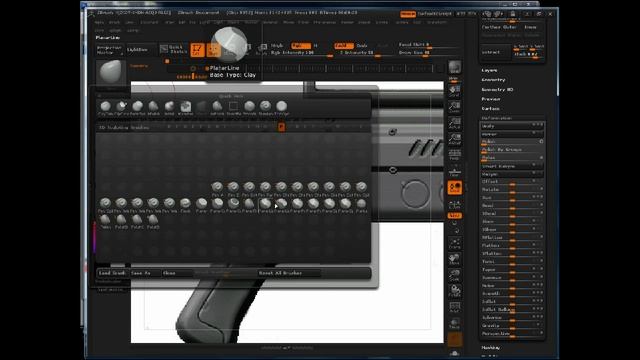This screenshot has width=640, height=360.
Task: Select the Move icon on right shelf
Action: coord(454,260)
